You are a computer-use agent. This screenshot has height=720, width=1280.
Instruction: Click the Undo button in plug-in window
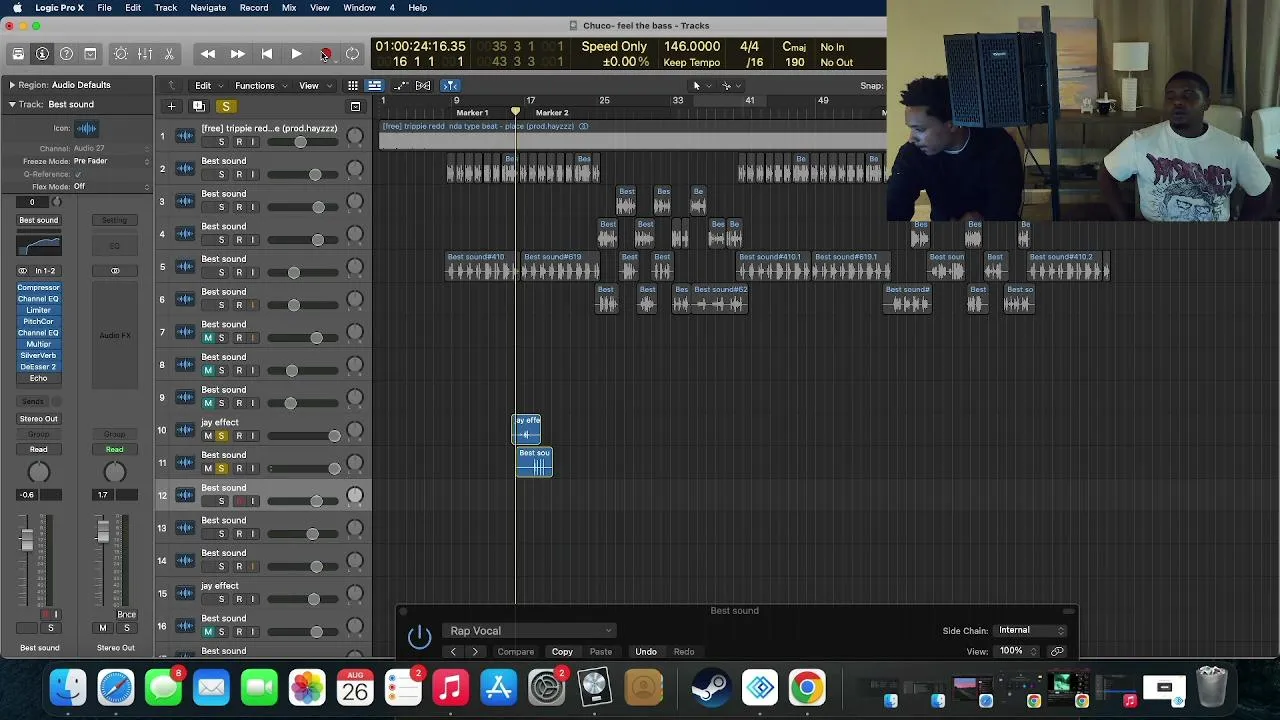tap(646, 652)
